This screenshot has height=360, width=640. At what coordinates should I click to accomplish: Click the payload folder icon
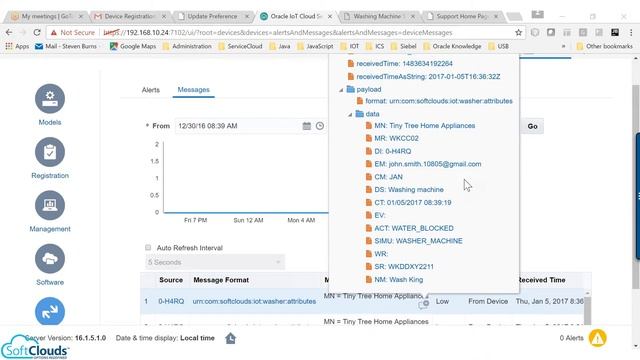(350, 89)
